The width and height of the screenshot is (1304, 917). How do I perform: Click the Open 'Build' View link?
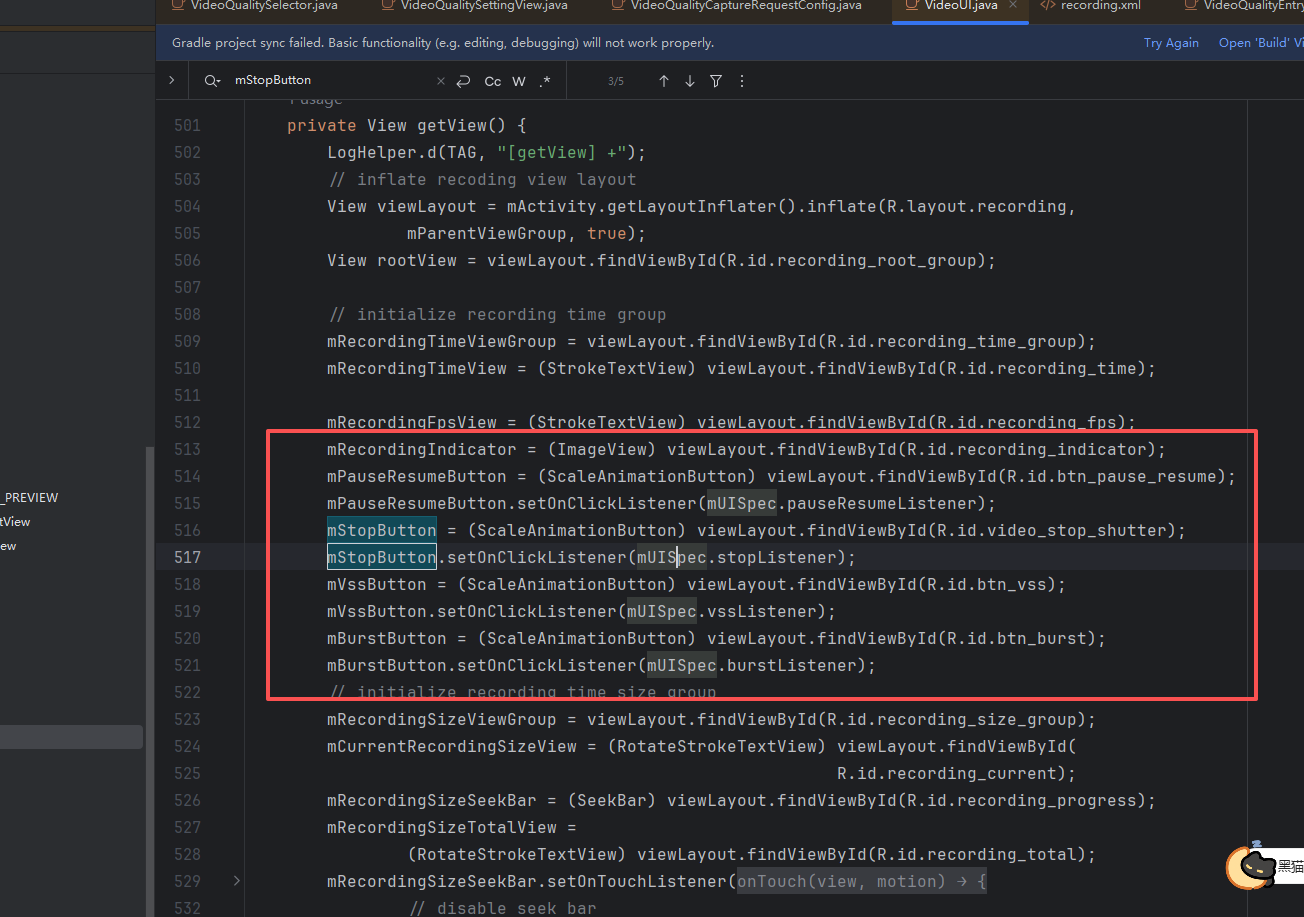pos(1261,43)
